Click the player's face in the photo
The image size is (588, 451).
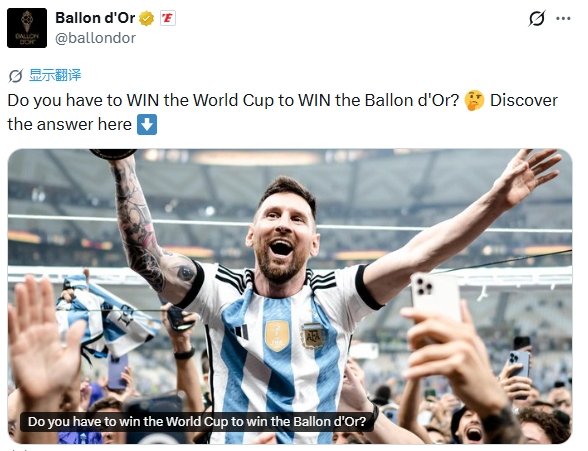point(282,234)
